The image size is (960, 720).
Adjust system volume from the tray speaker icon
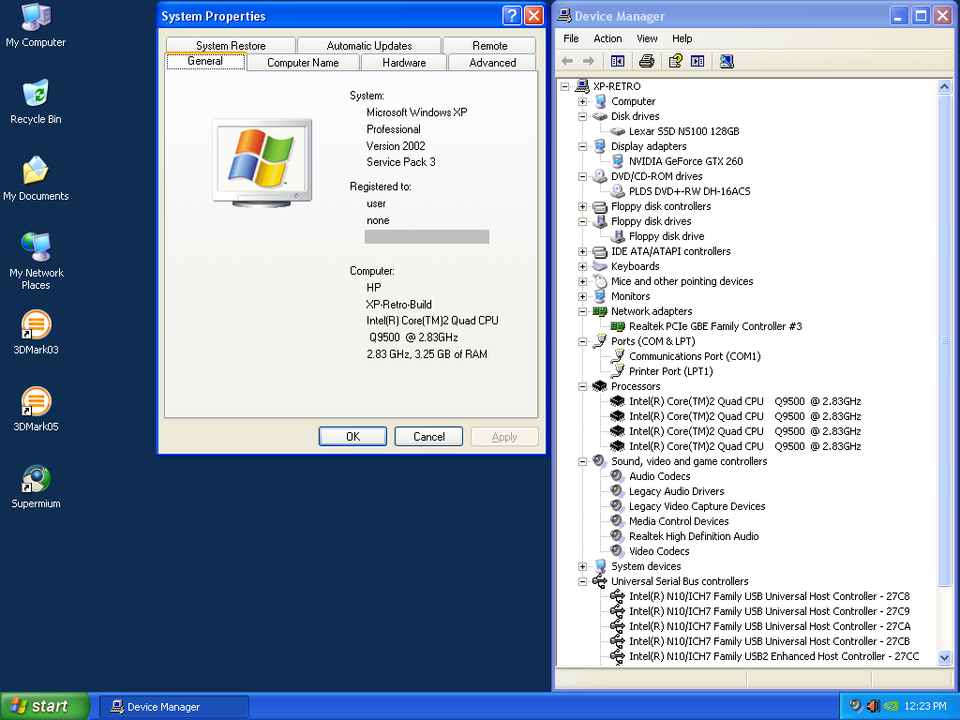[871, 706]
